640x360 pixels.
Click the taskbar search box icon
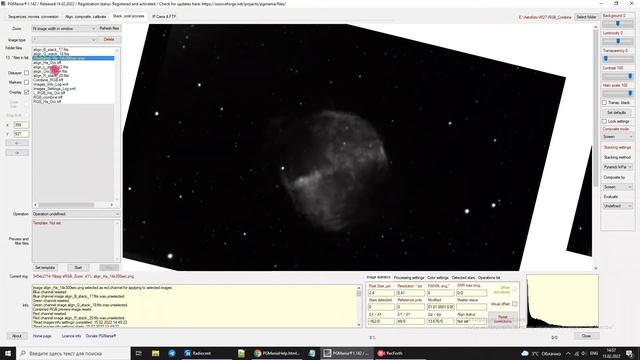point(23,353)
